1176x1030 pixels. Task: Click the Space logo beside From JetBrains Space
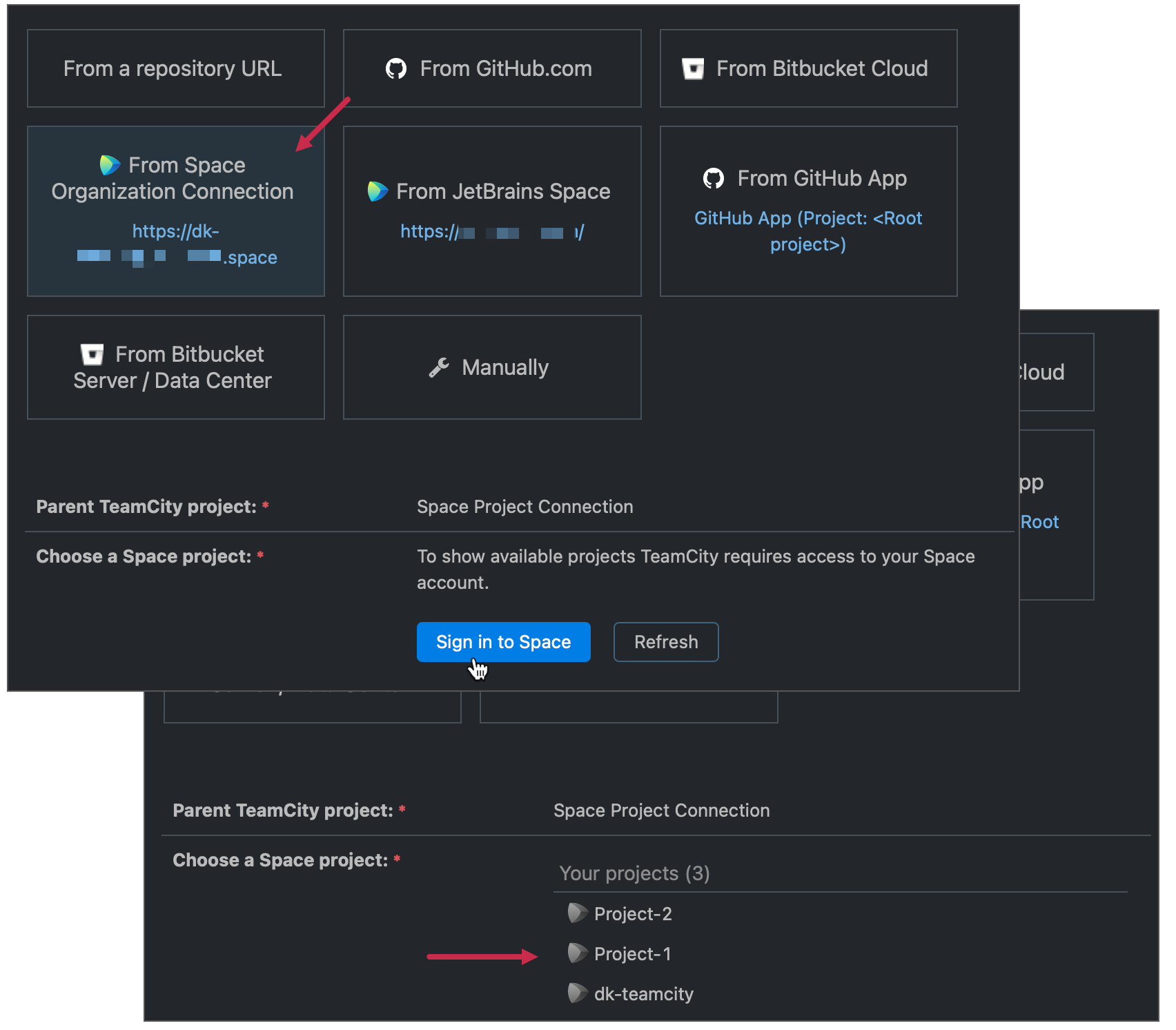pyautogui.click(x=378, y=191)
